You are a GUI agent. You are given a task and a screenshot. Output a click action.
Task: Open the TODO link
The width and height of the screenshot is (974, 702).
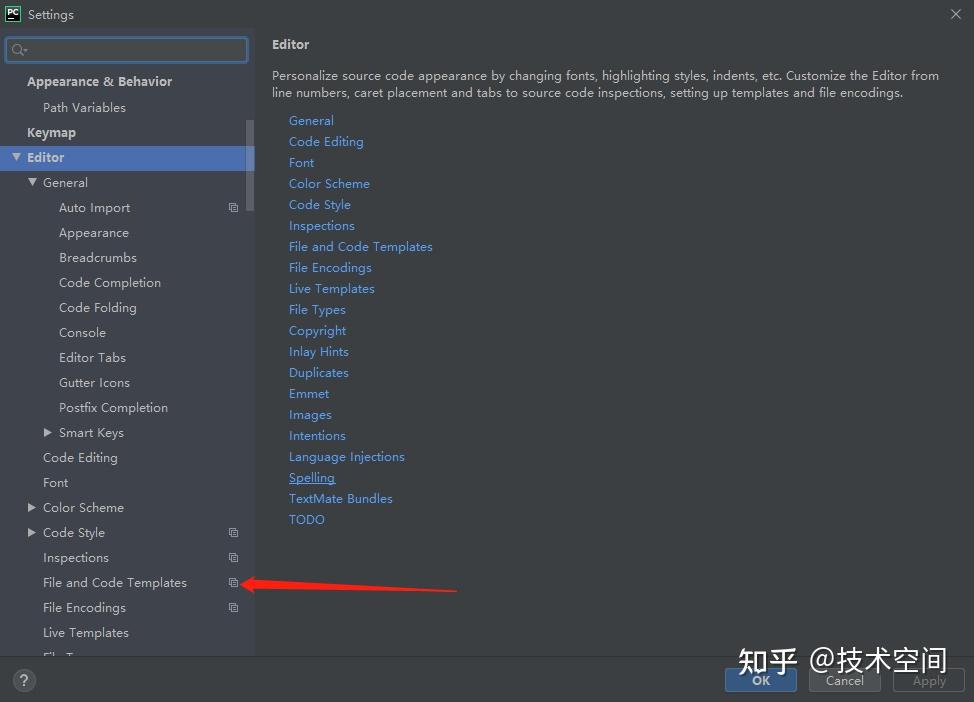point(306,519)
